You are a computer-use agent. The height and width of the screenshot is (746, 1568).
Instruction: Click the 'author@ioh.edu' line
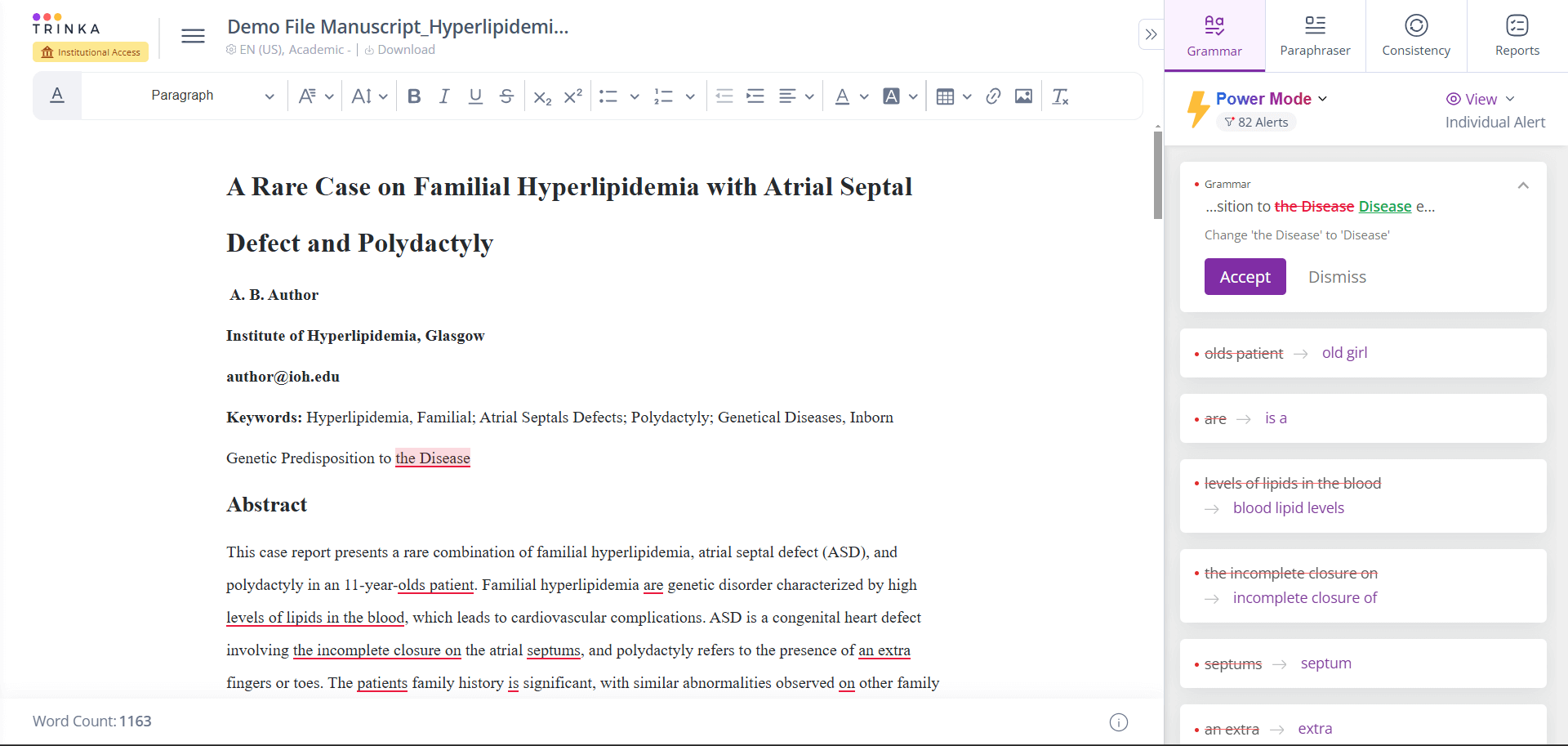[283, 377]
